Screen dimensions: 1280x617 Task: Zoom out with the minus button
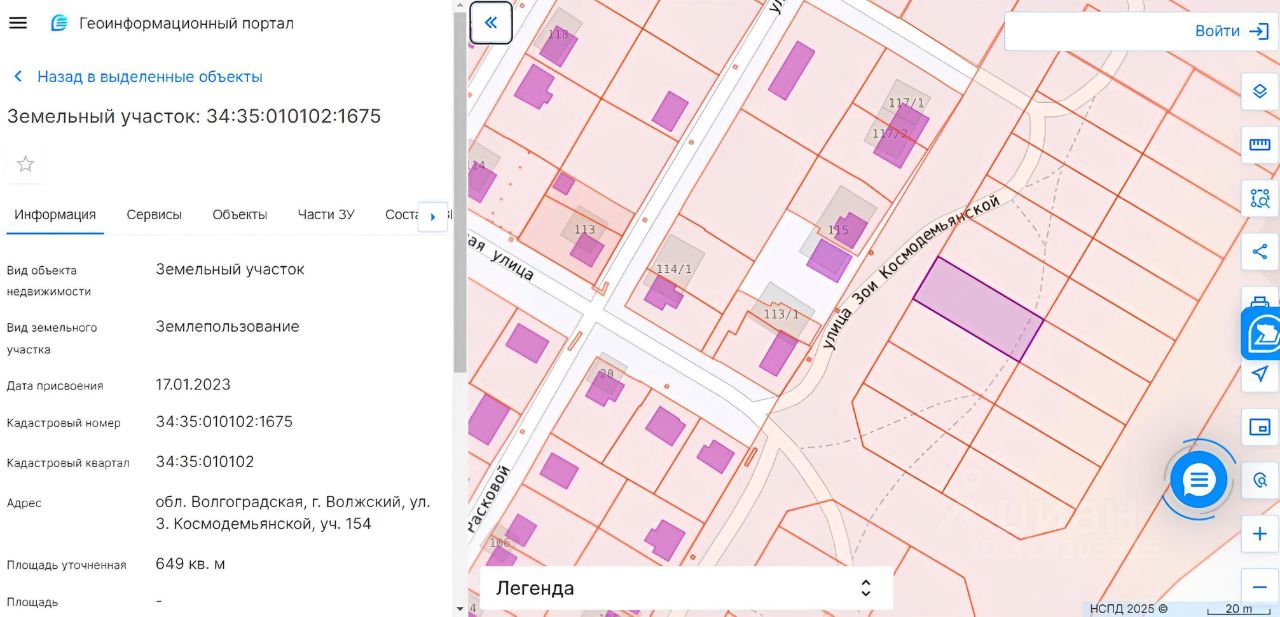(1260, 586)
